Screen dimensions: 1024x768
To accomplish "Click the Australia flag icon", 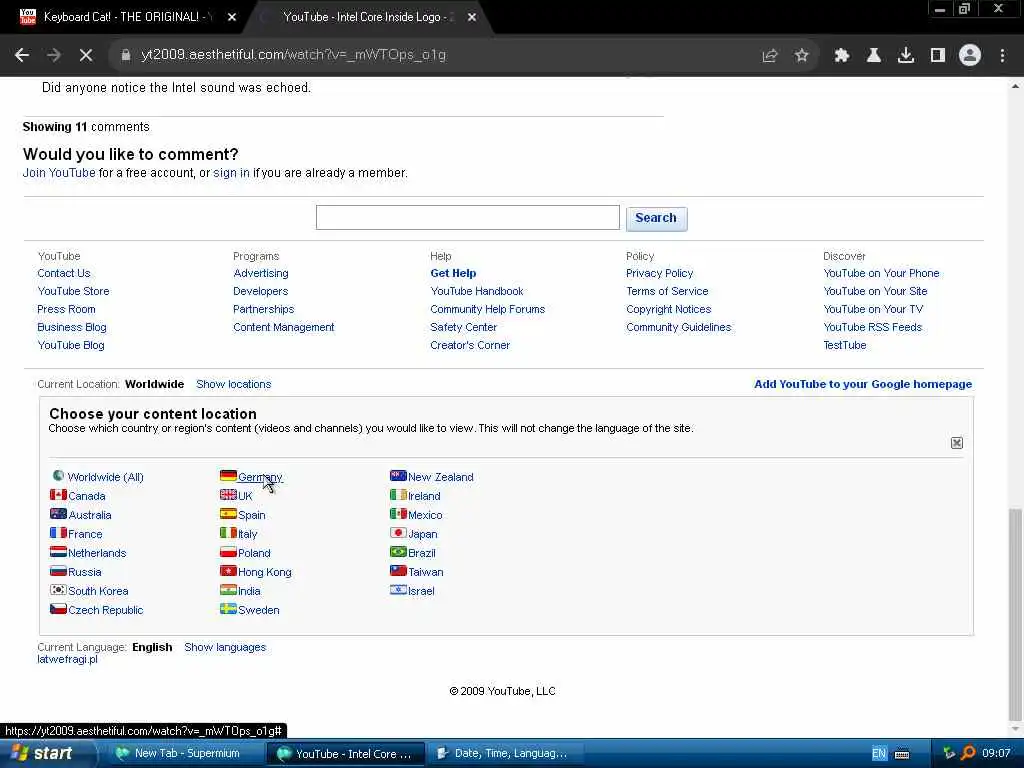I will click(58, 514).
